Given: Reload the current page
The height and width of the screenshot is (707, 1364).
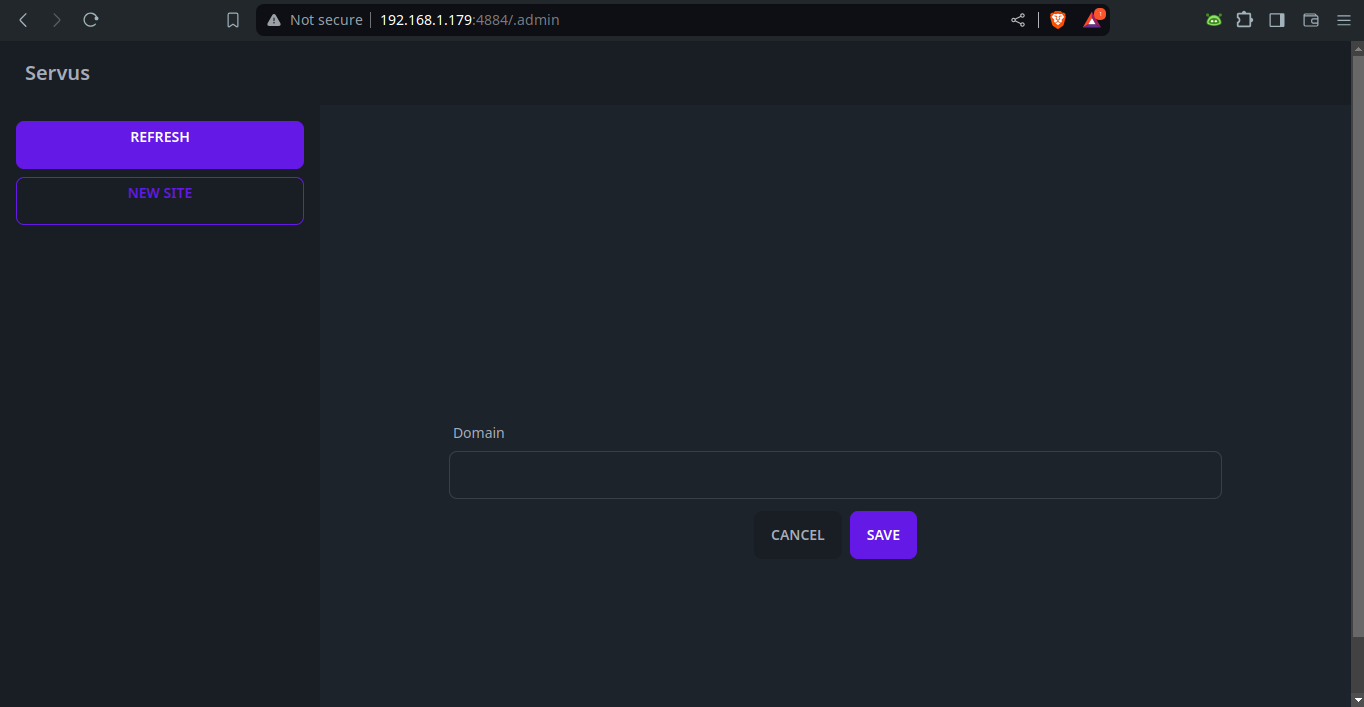Looking at the screenshot, I should (x=91, y=20).
